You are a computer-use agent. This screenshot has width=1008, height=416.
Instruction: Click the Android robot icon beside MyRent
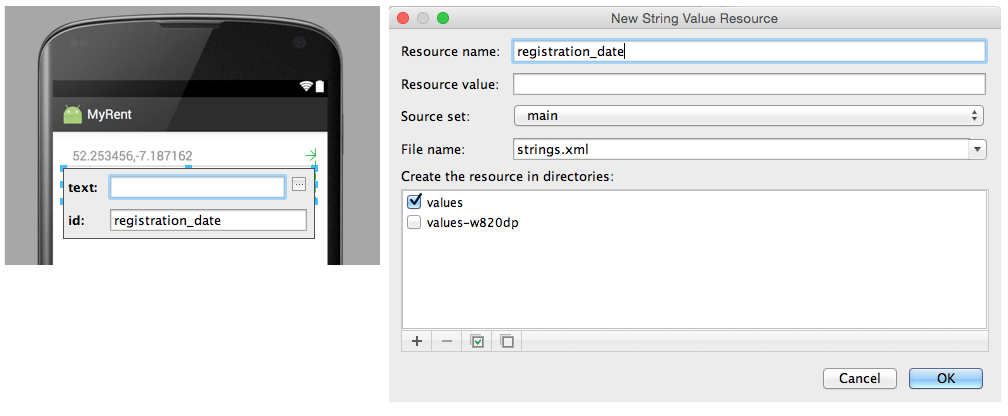tap(73, 115)
